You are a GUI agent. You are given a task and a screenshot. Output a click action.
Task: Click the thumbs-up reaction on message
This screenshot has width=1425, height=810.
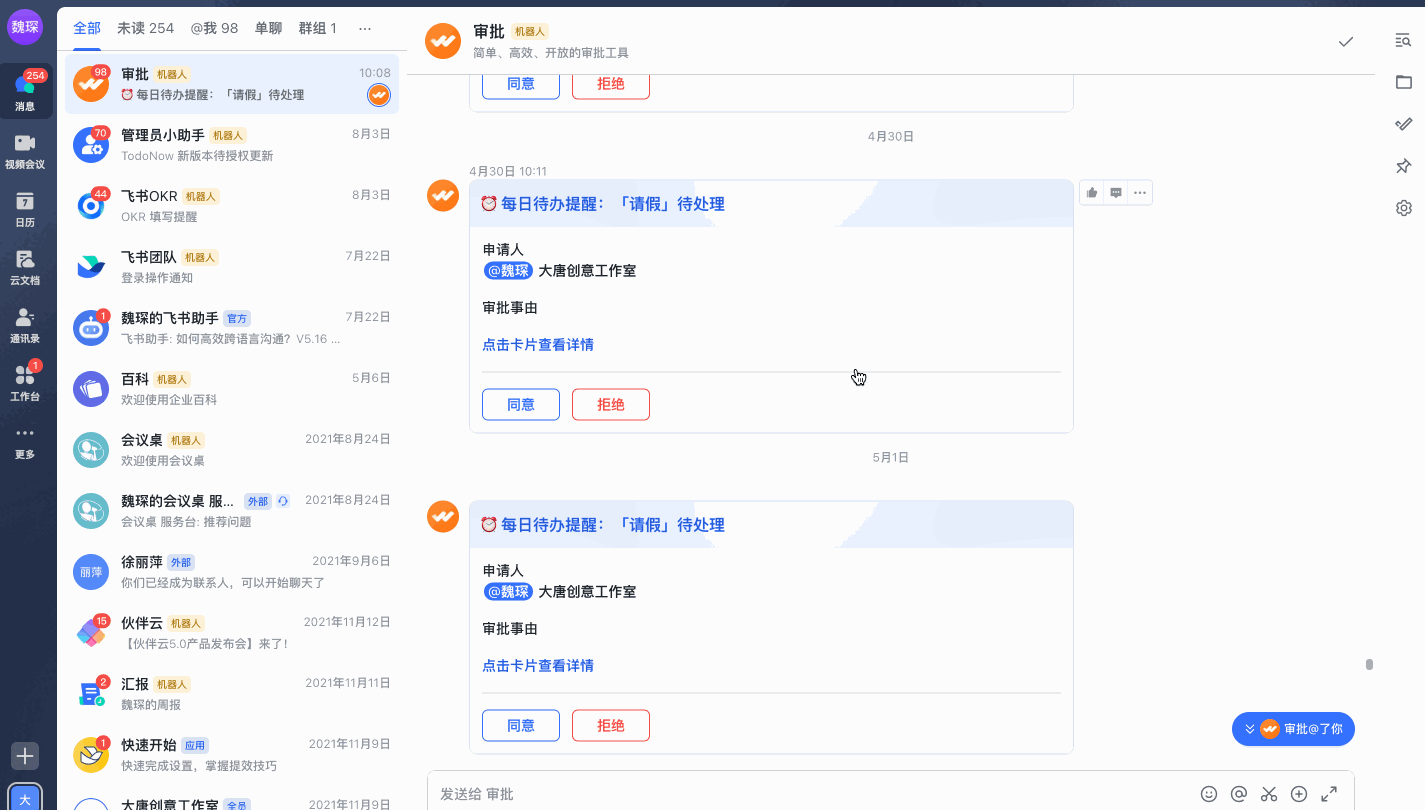[1092, 193]
